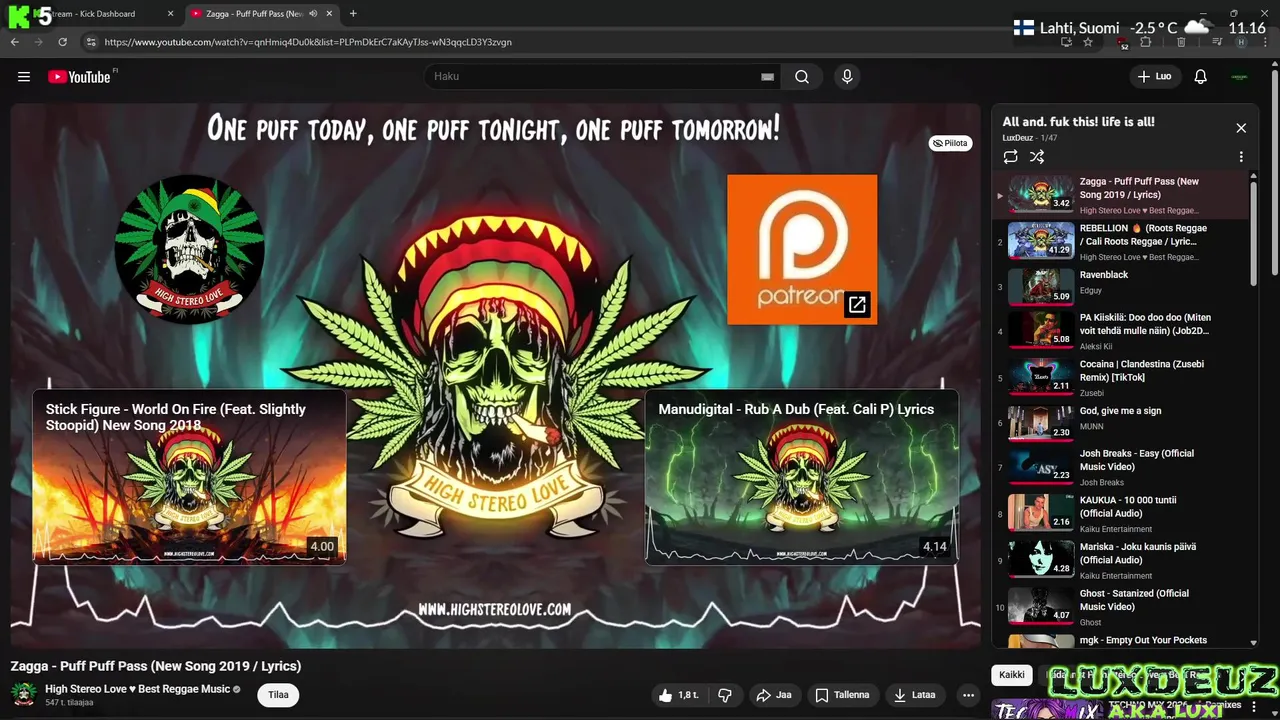Viewport: 1280px width, 720px height.
Task: Go to YouTube home via logo
Action: click(79, 77)
